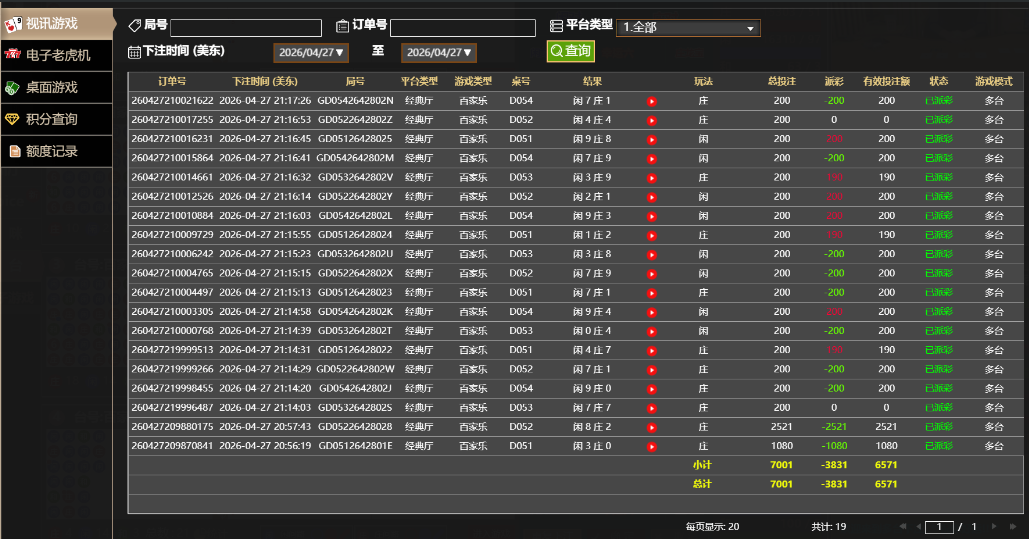The height and width of the screenshot is (539, 1029).
Task: Click the 有效投注额 column header
Action: click(x=887, y=81)
